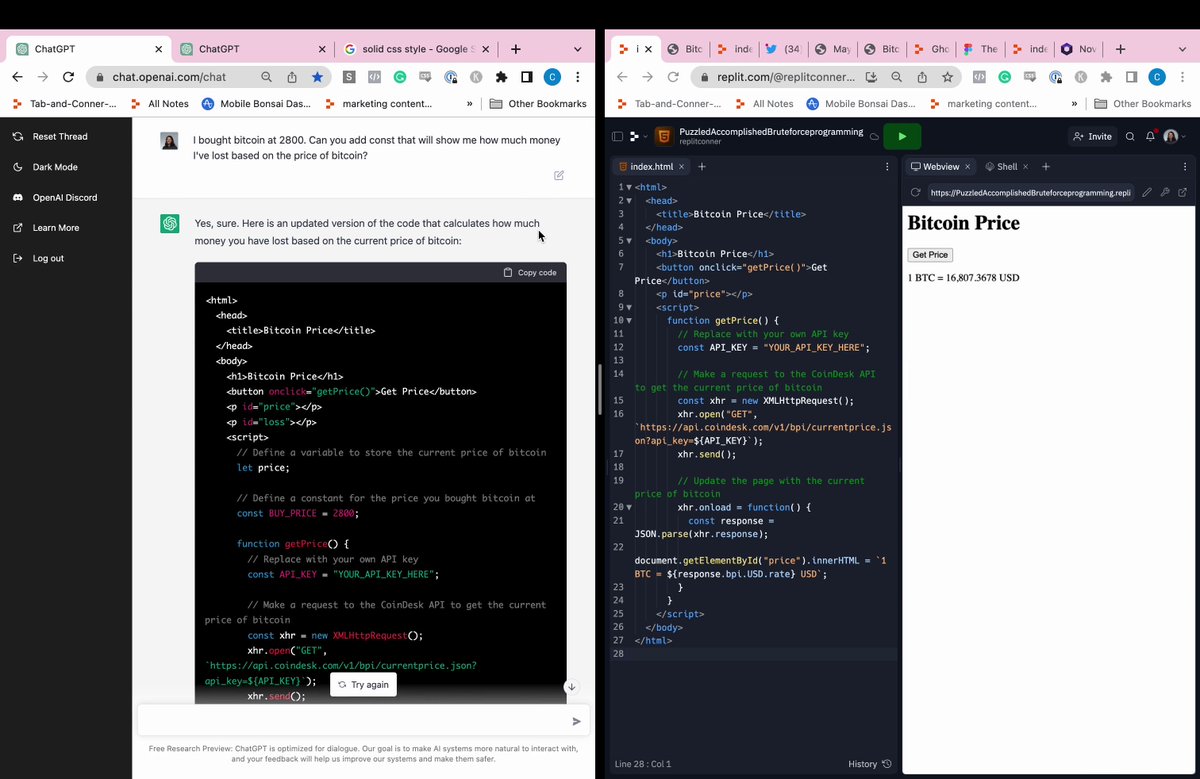Open Extensions puzzle icon in left browser

point(500,77)
